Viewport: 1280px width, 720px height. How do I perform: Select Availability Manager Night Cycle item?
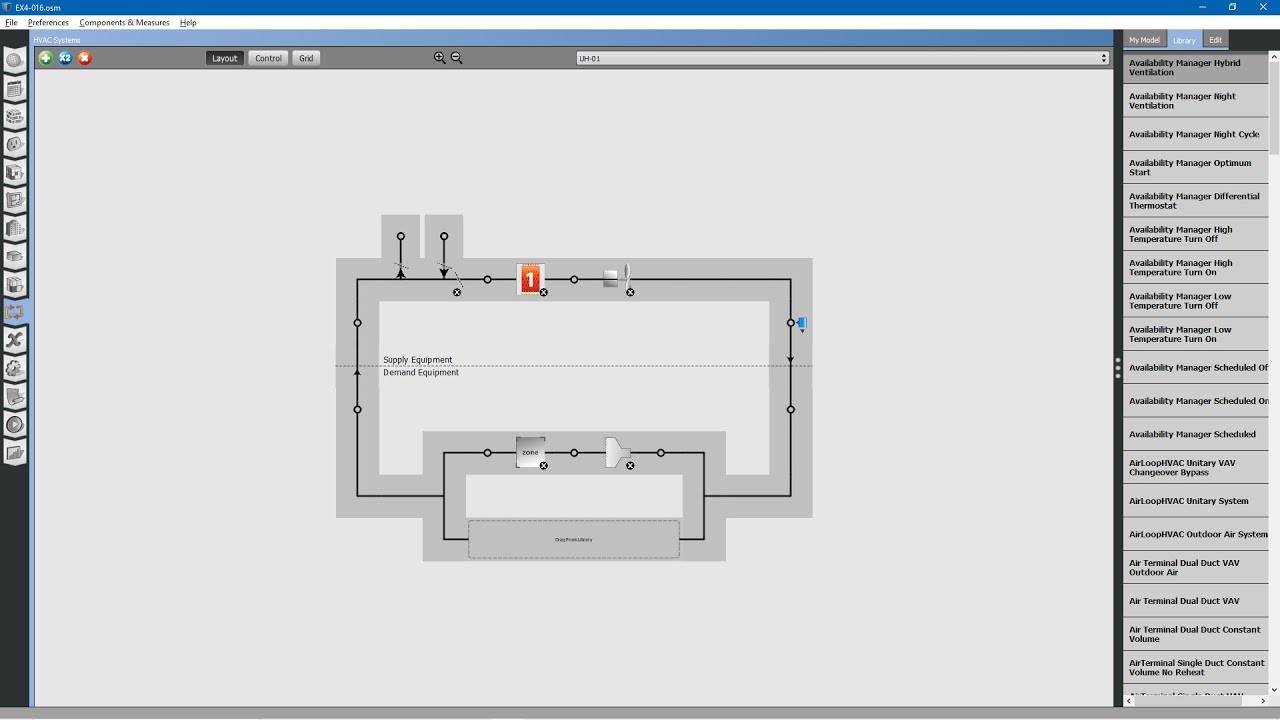pos(1196,134)
